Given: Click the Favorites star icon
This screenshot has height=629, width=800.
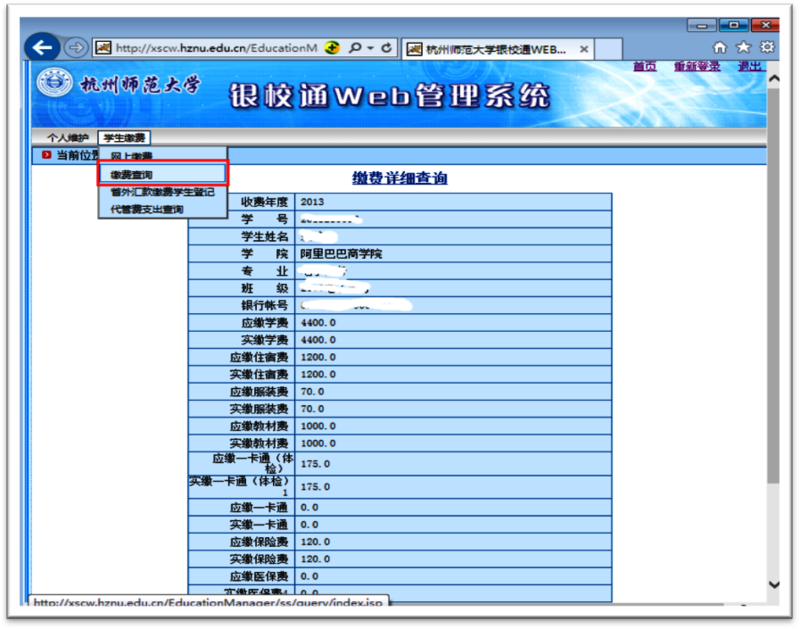Looking at the screenshot, I should 743,47.
